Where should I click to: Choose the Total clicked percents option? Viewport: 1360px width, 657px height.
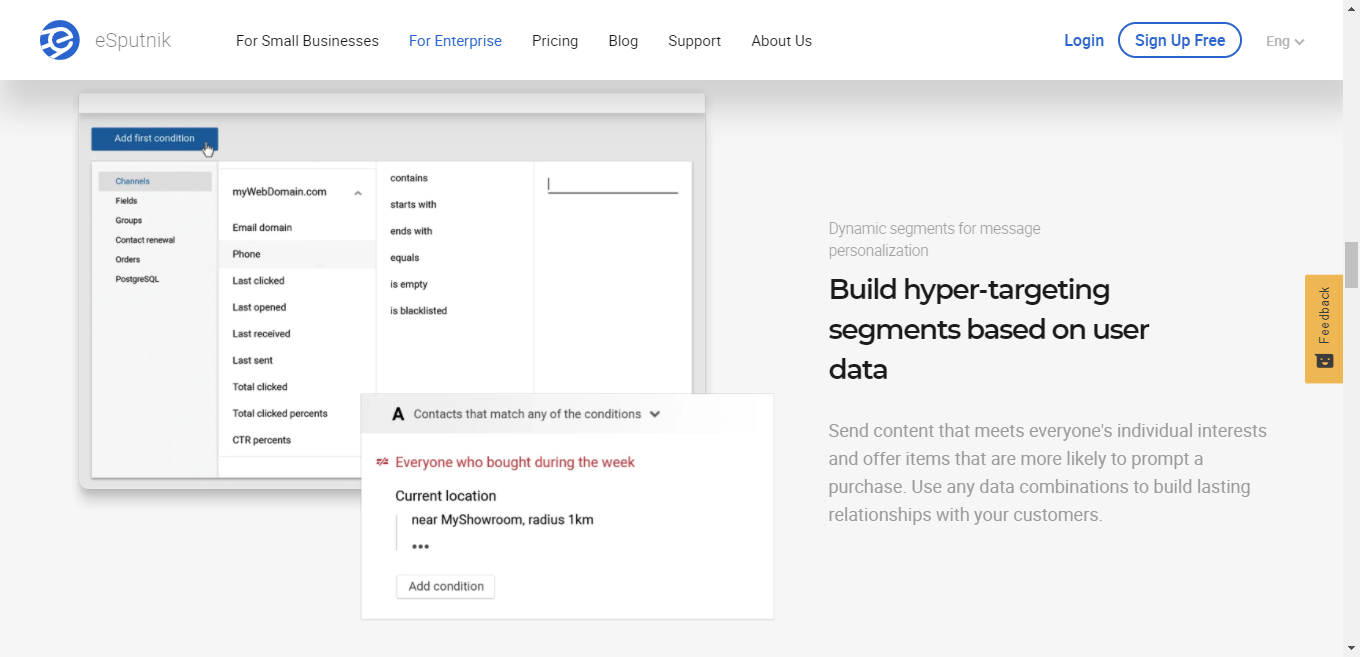280,413
